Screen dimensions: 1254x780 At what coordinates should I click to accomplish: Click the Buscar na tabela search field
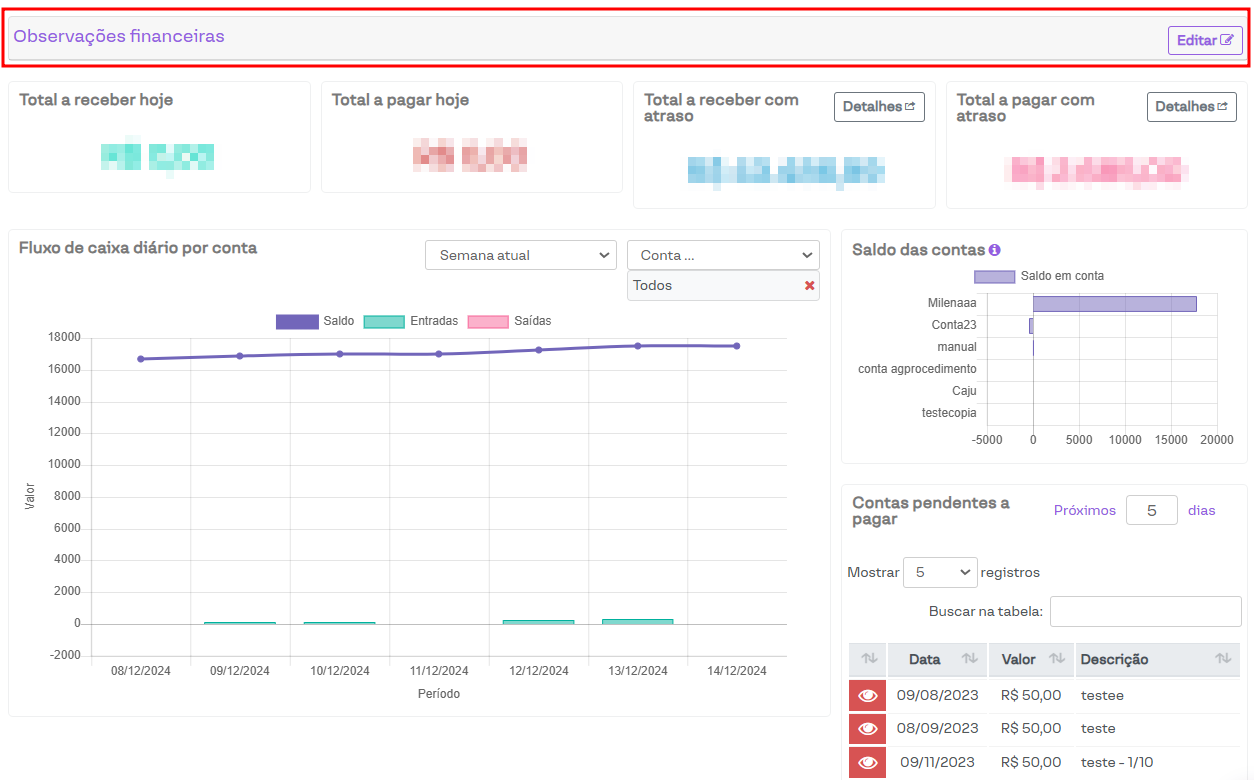click(1145, 611)
